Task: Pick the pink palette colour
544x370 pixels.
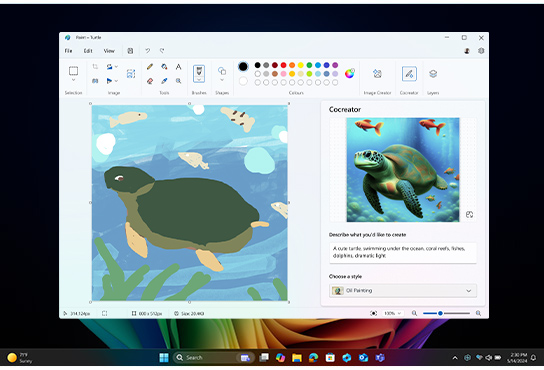Action: pyautogui.click(x=283, y=74)
